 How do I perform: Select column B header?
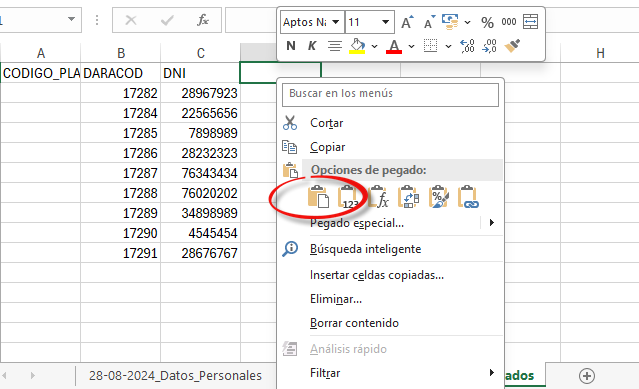pos(121,53)
